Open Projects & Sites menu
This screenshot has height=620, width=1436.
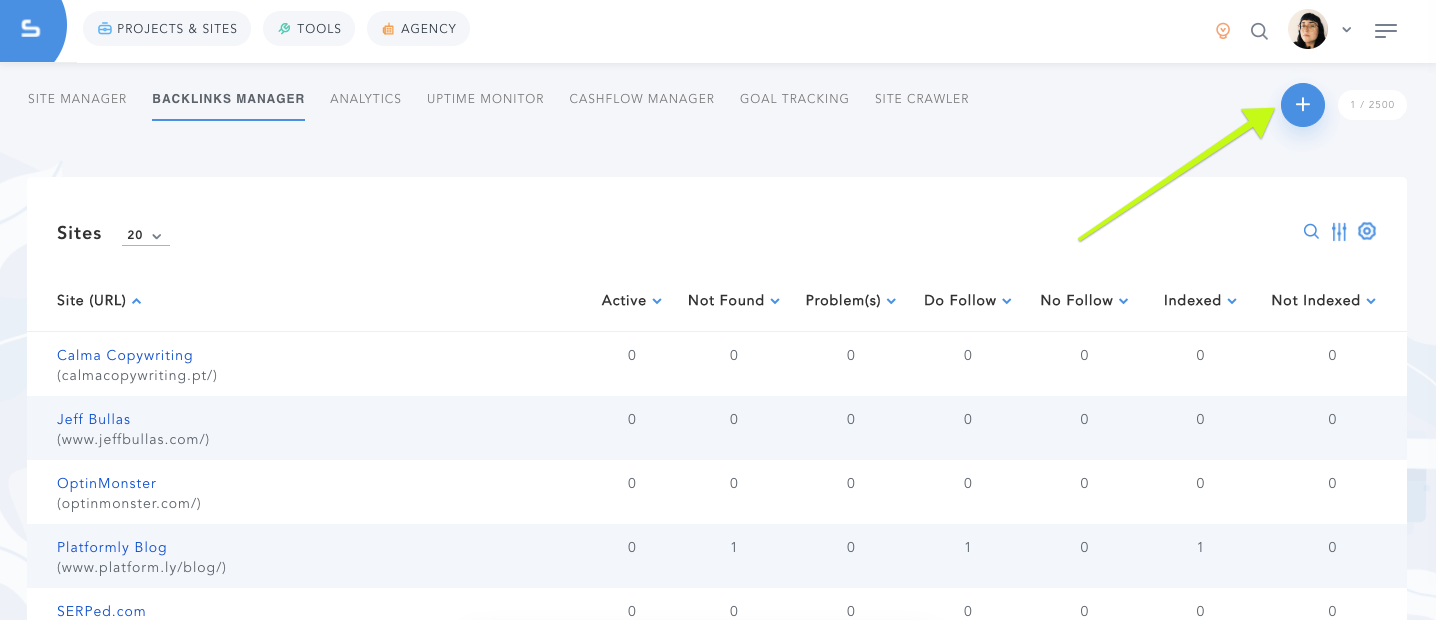pyautogui.click(x=167, y=29)
